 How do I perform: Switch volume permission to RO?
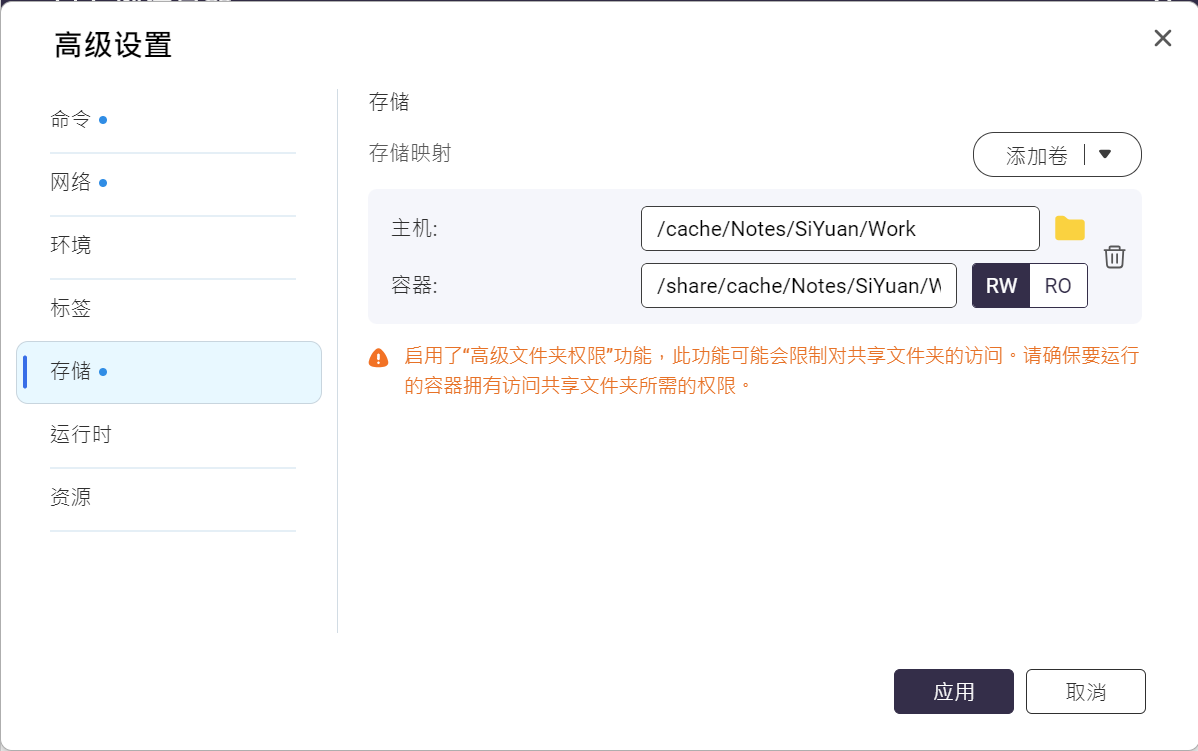(1058, 286)
